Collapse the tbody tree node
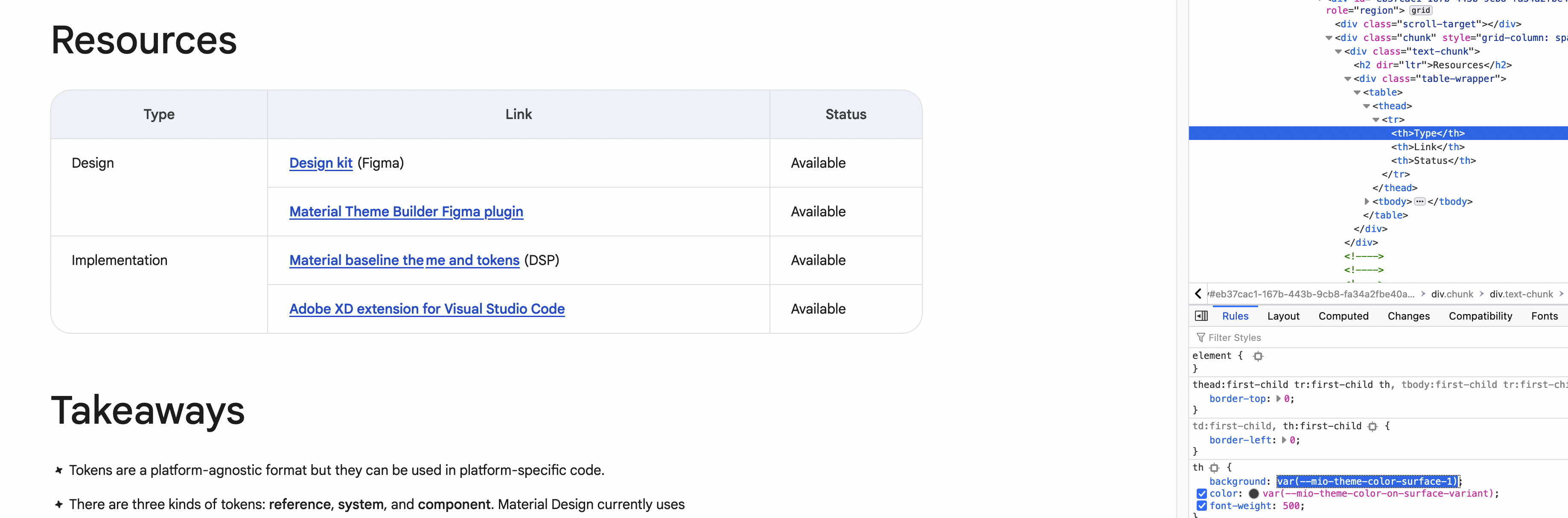Viewport: 1568px width, 518px height. point(1367,201)
